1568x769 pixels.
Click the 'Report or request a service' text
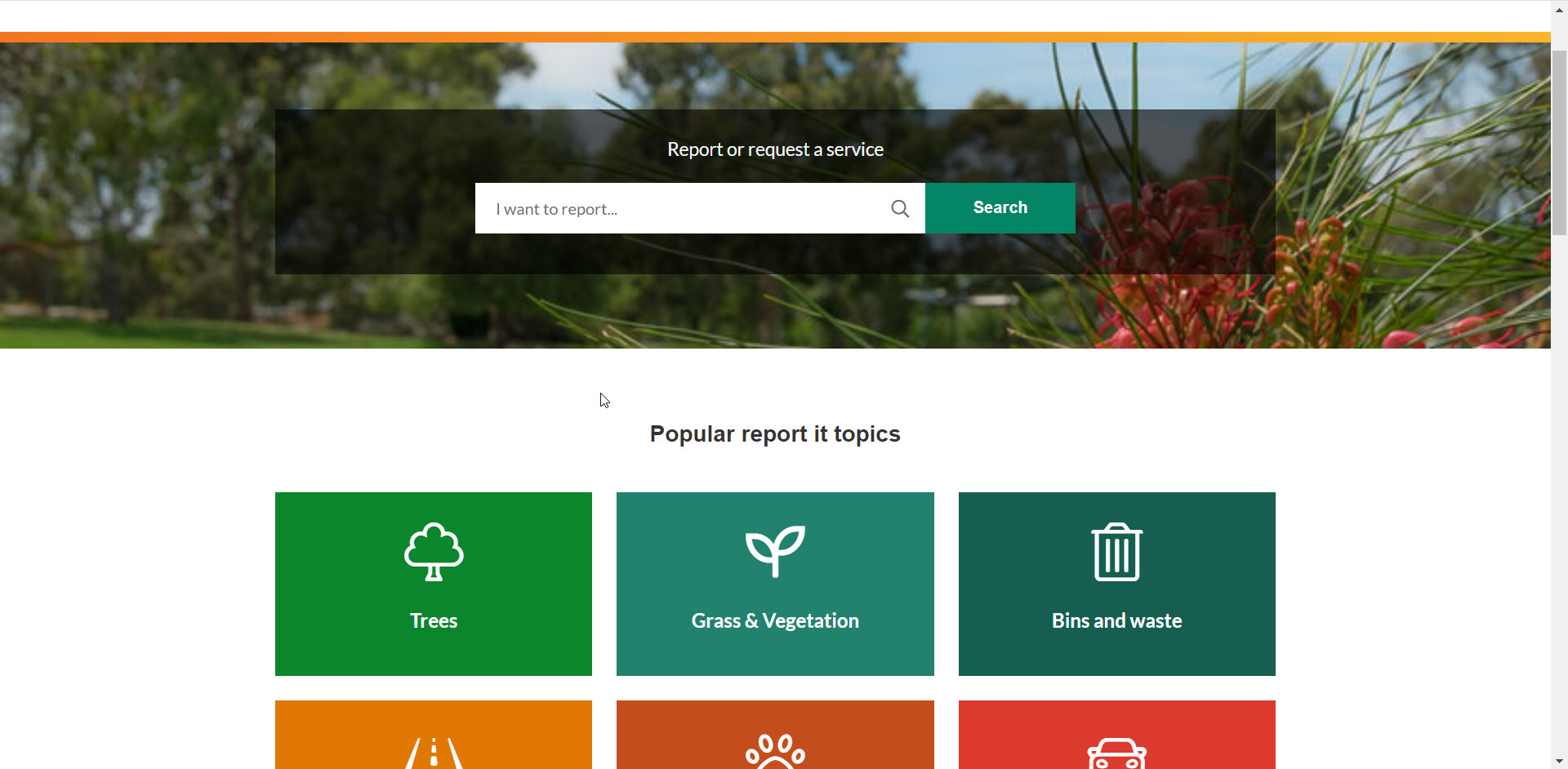(775, 149)
